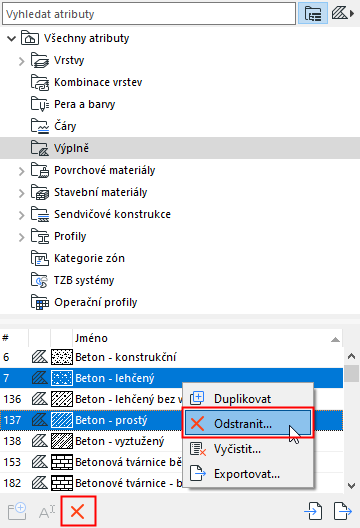360x528 pixels.
Task: Click list scrollbar down arrow
Action: click(x=352, y=486)
